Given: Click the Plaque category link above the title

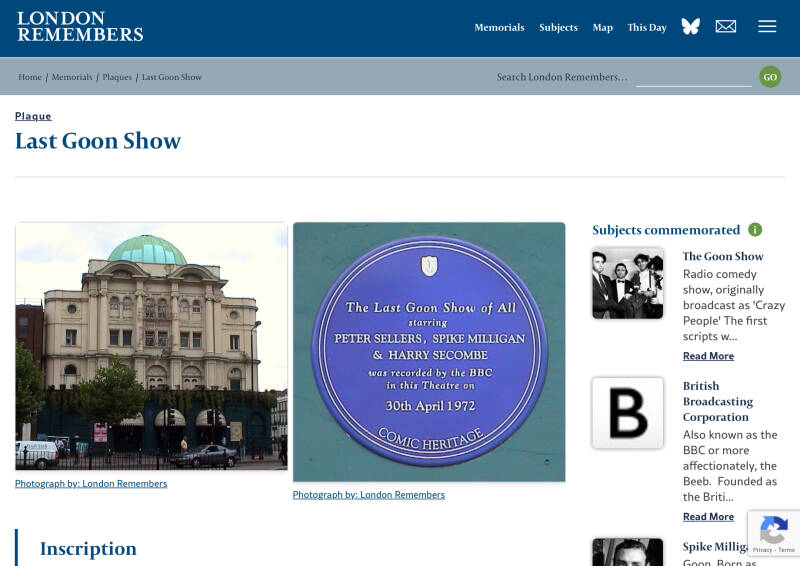Looking at the screenshot, I should coord(33,116).
